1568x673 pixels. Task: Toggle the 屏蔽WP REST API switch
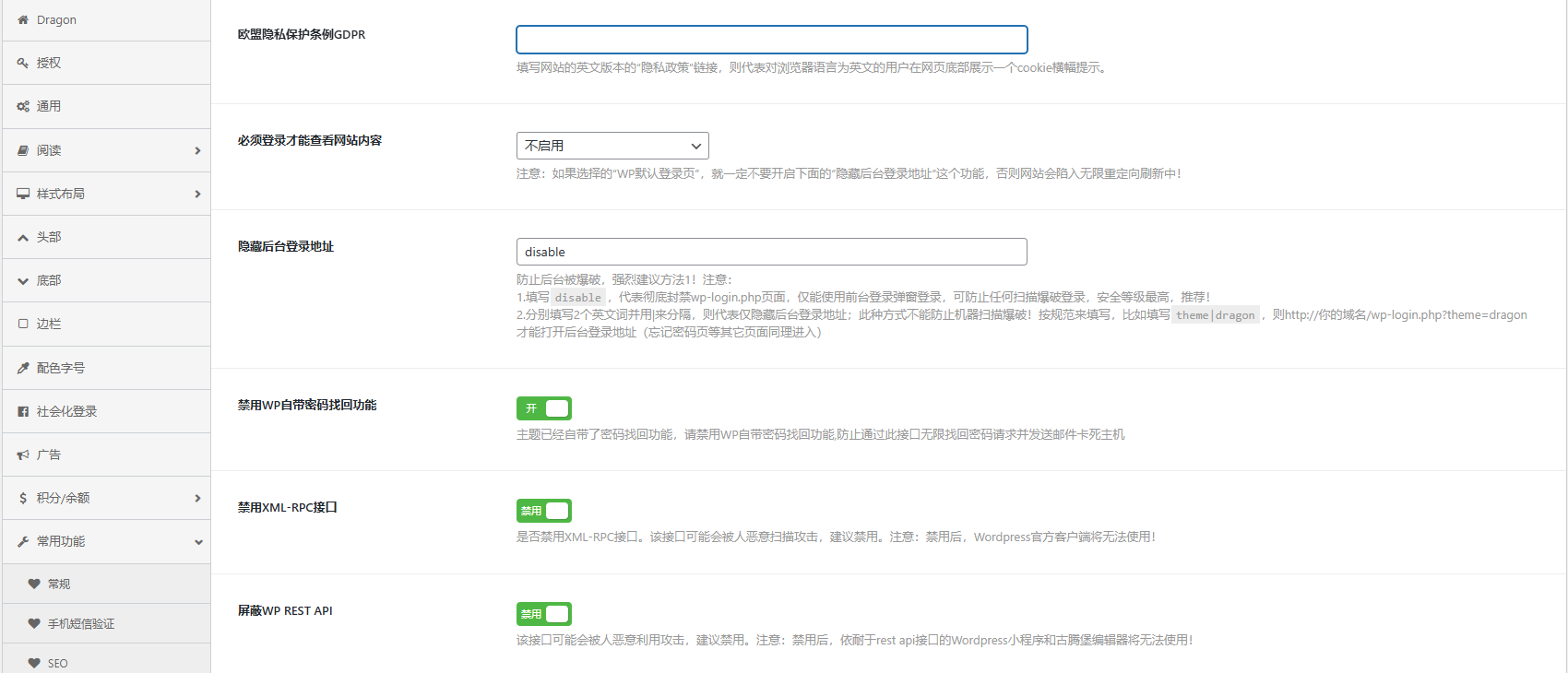tap(544, 614)
